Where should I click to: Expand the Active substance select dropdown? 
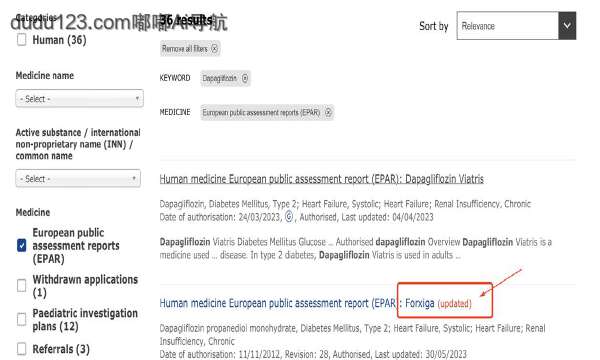click(78, 179)
